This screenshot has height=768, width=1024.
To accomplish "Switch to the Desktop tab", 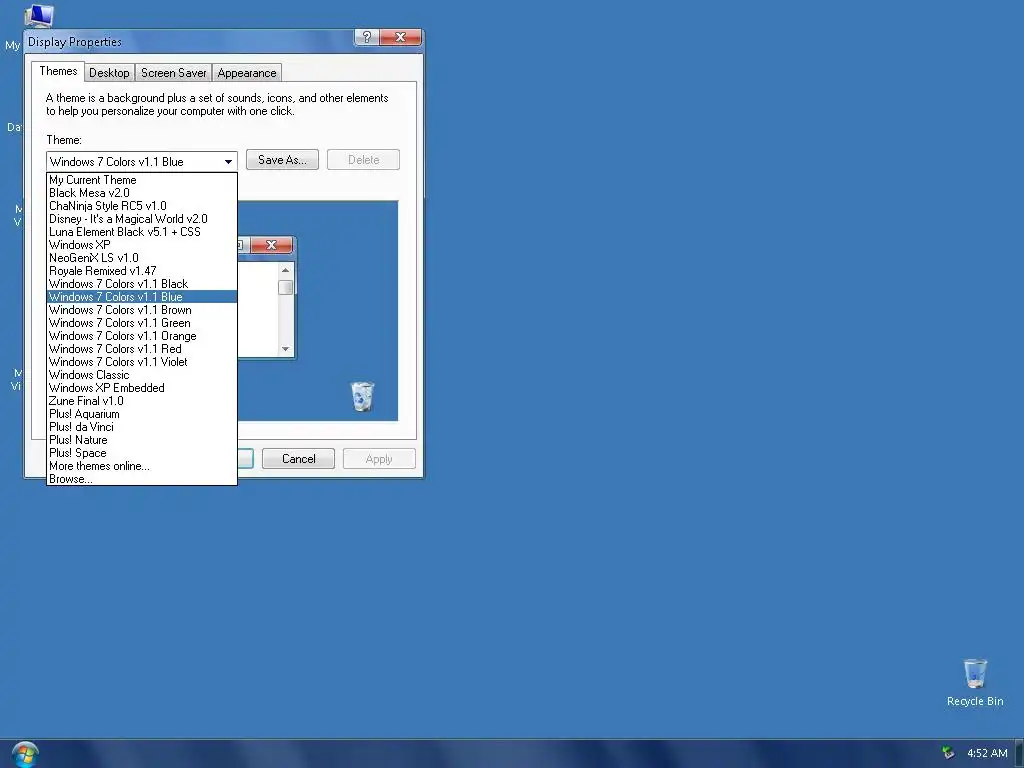I will tap(109, 73).
